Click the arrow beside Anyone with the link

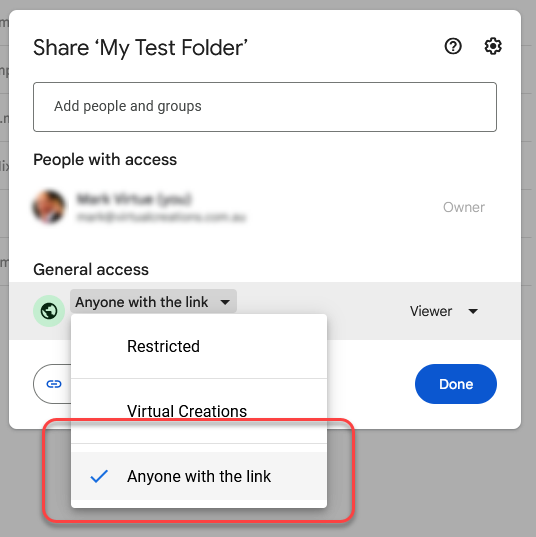point(225,302)
